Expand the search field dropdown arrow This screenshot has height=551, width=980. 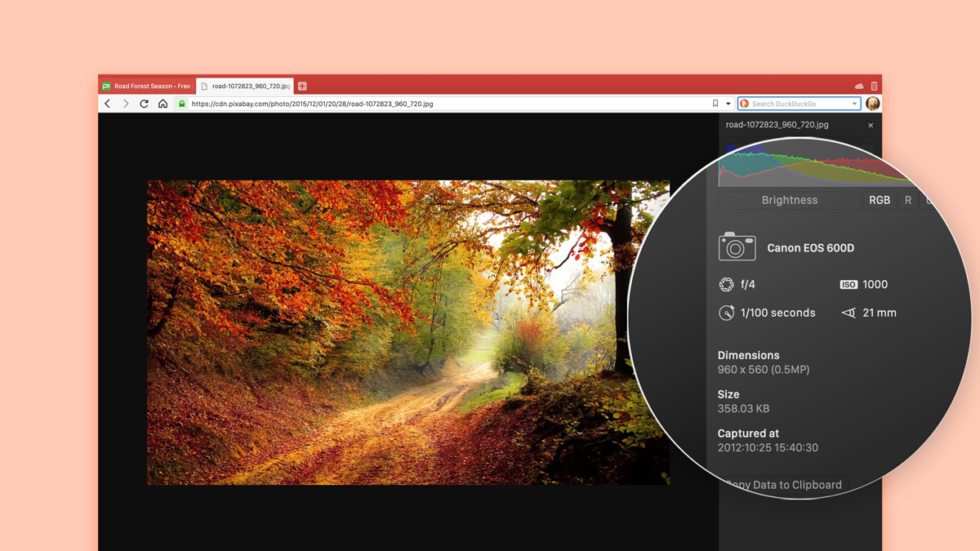[x=854, y=104]
